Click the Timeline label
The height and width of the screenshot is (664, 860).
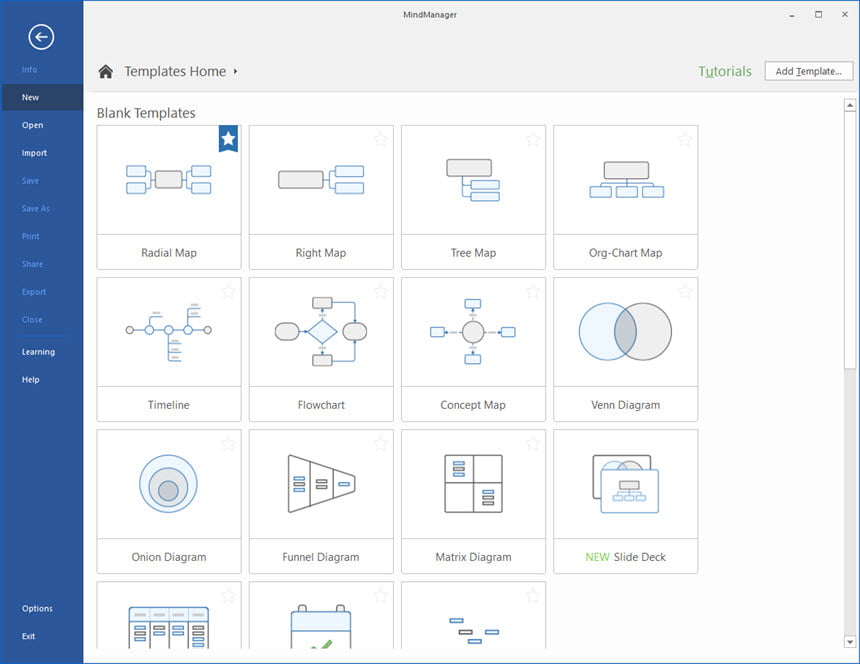[x=168, y=405]
